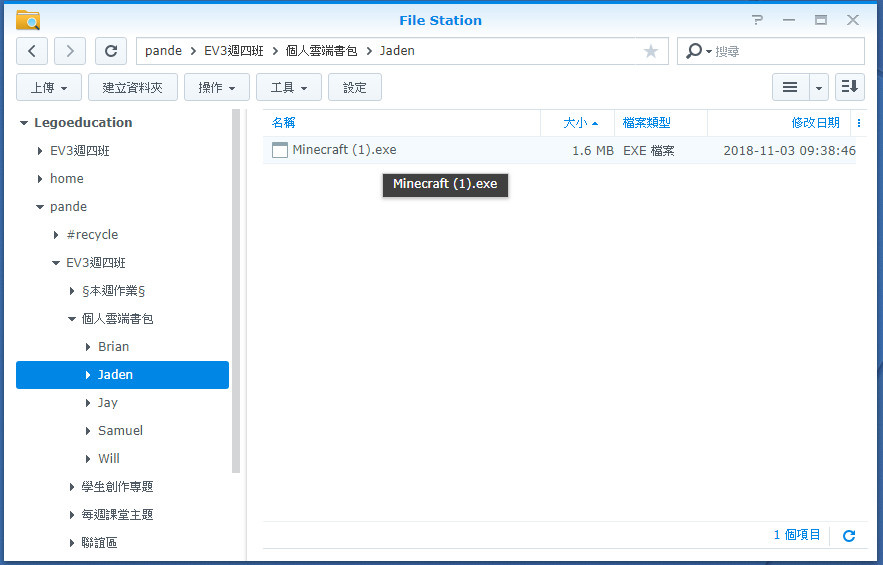Click the 2018-11-03 09:38:46 date cell
This screenshot has width=883, height=565.
pyautogui.click(x=789, y=150)
